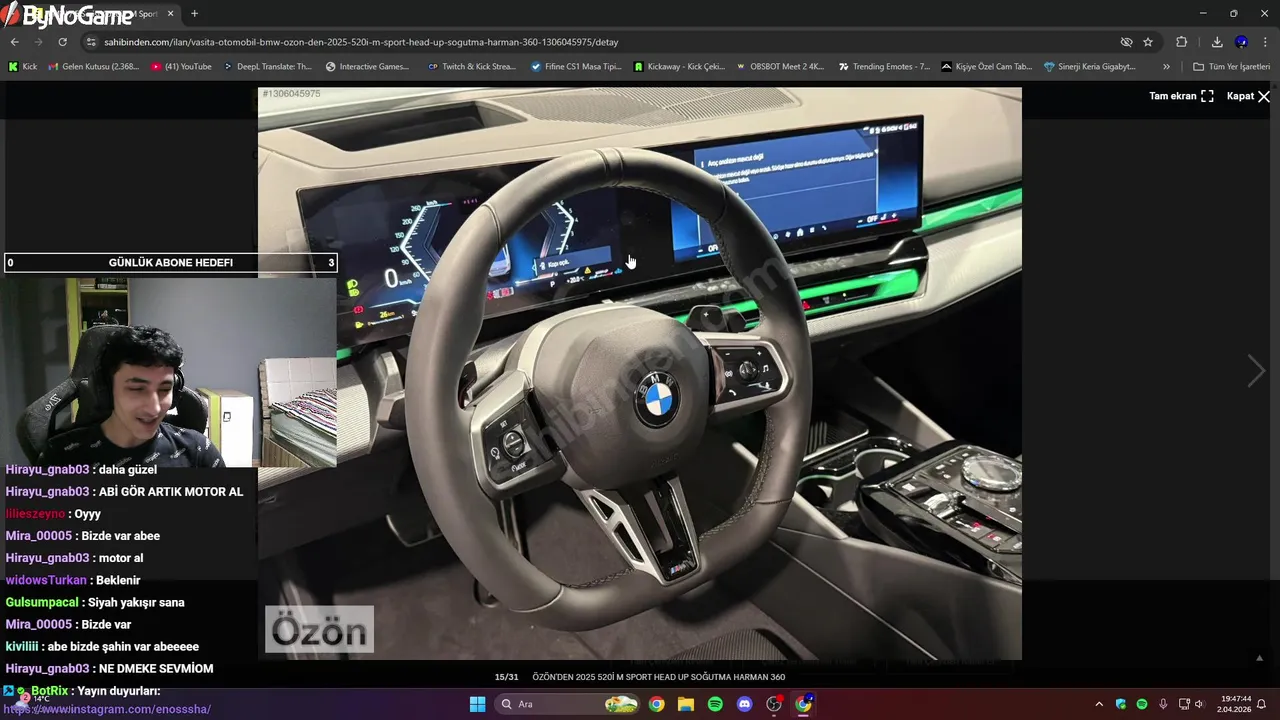Open the site information icon in the address bar

click(x=91, y=42)
